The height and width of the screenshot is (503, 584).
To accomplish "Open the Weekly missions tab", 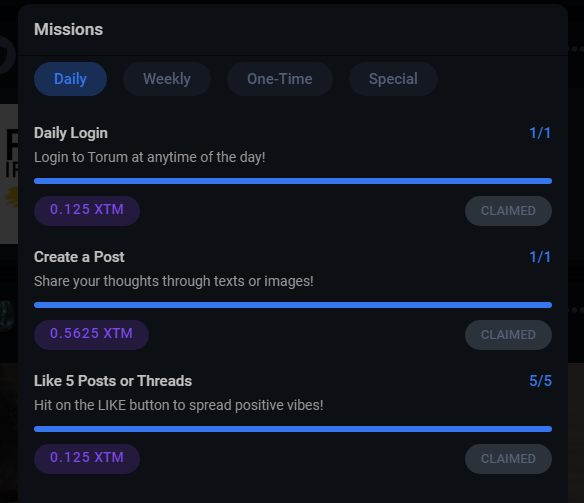I will pyautogui.click(x=167, y=79).
